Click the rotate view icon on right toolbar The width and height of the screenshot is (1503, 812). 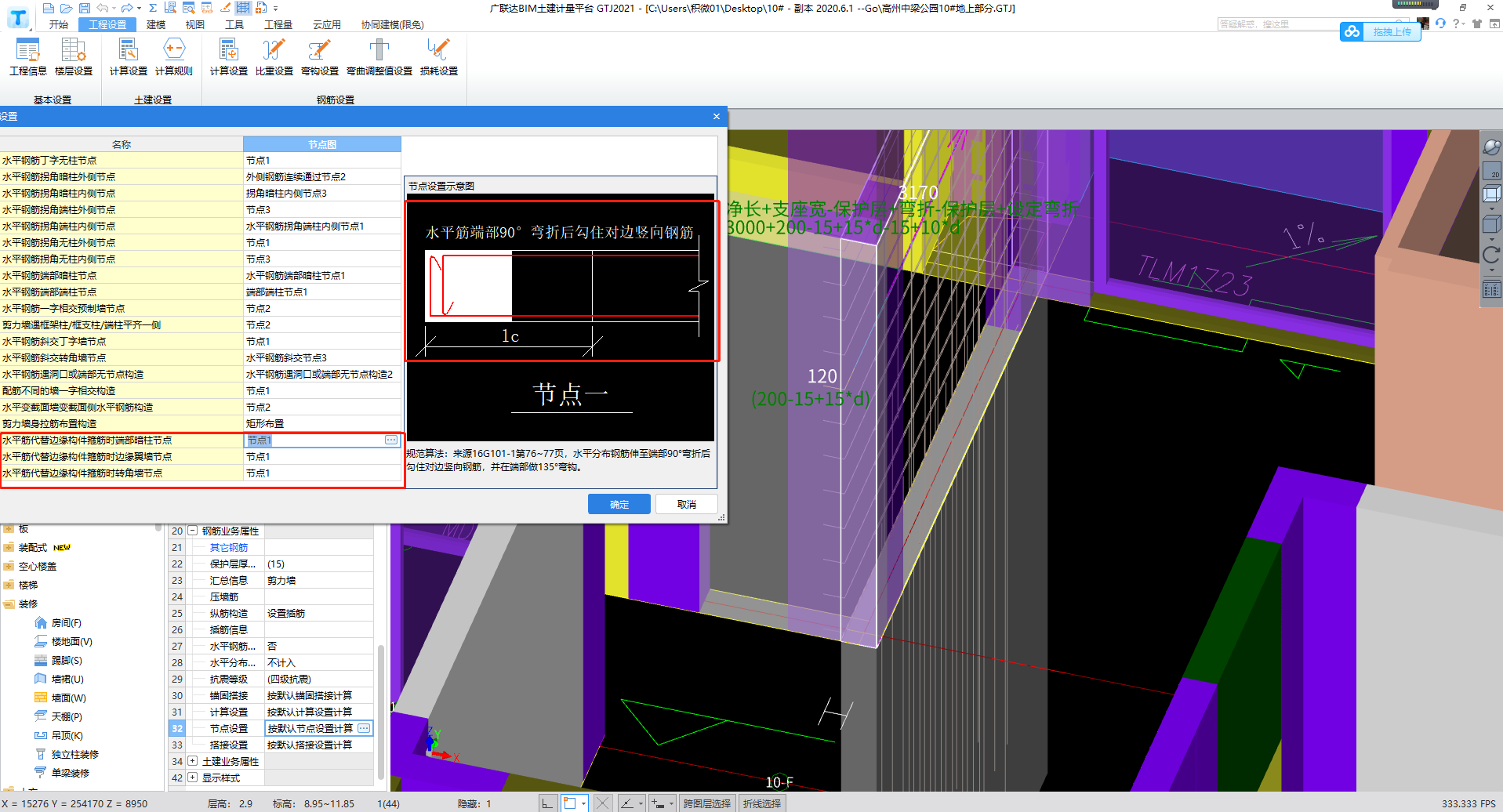tap(1491, 255)
